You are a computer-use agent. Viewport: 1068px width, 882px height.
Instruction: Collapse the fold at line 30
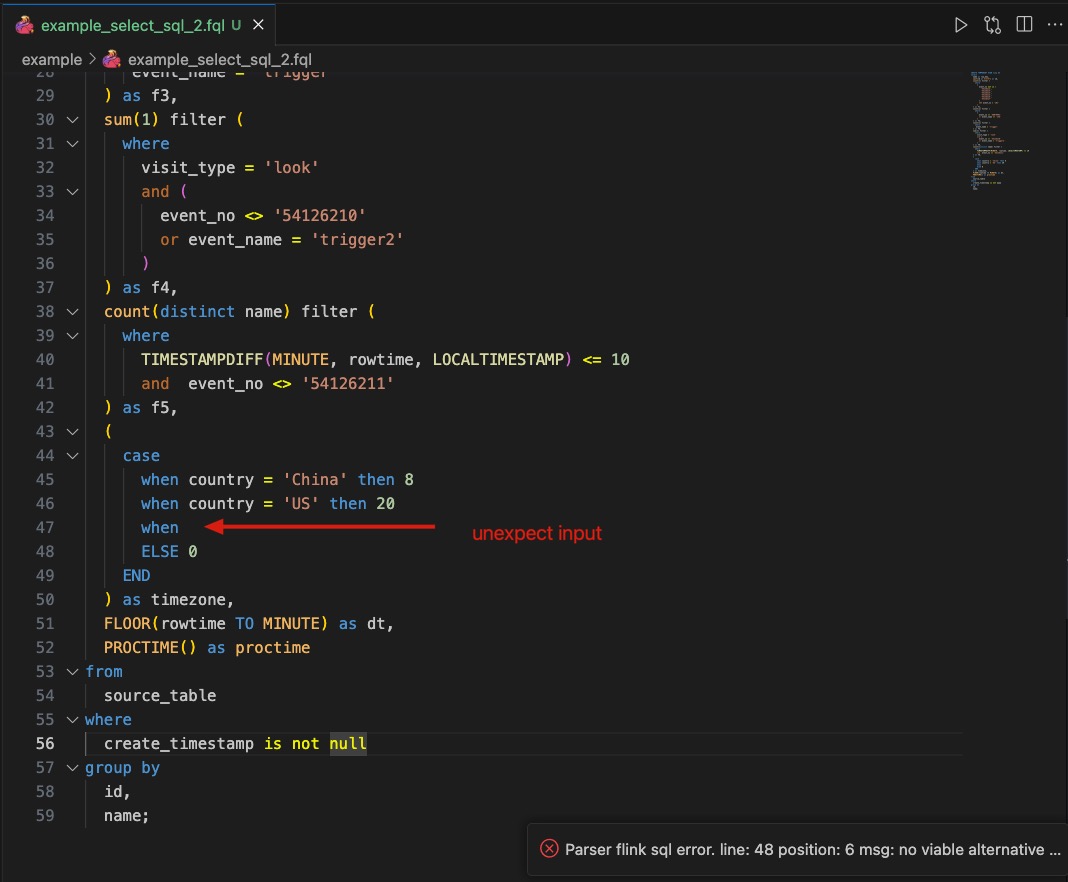tap(72, 120)
